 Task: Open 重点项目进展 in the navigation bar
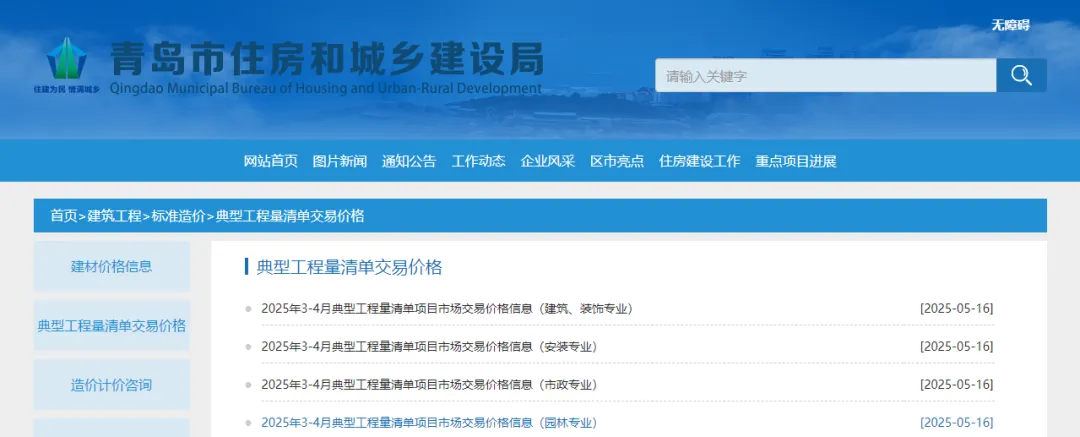(795, 161)
